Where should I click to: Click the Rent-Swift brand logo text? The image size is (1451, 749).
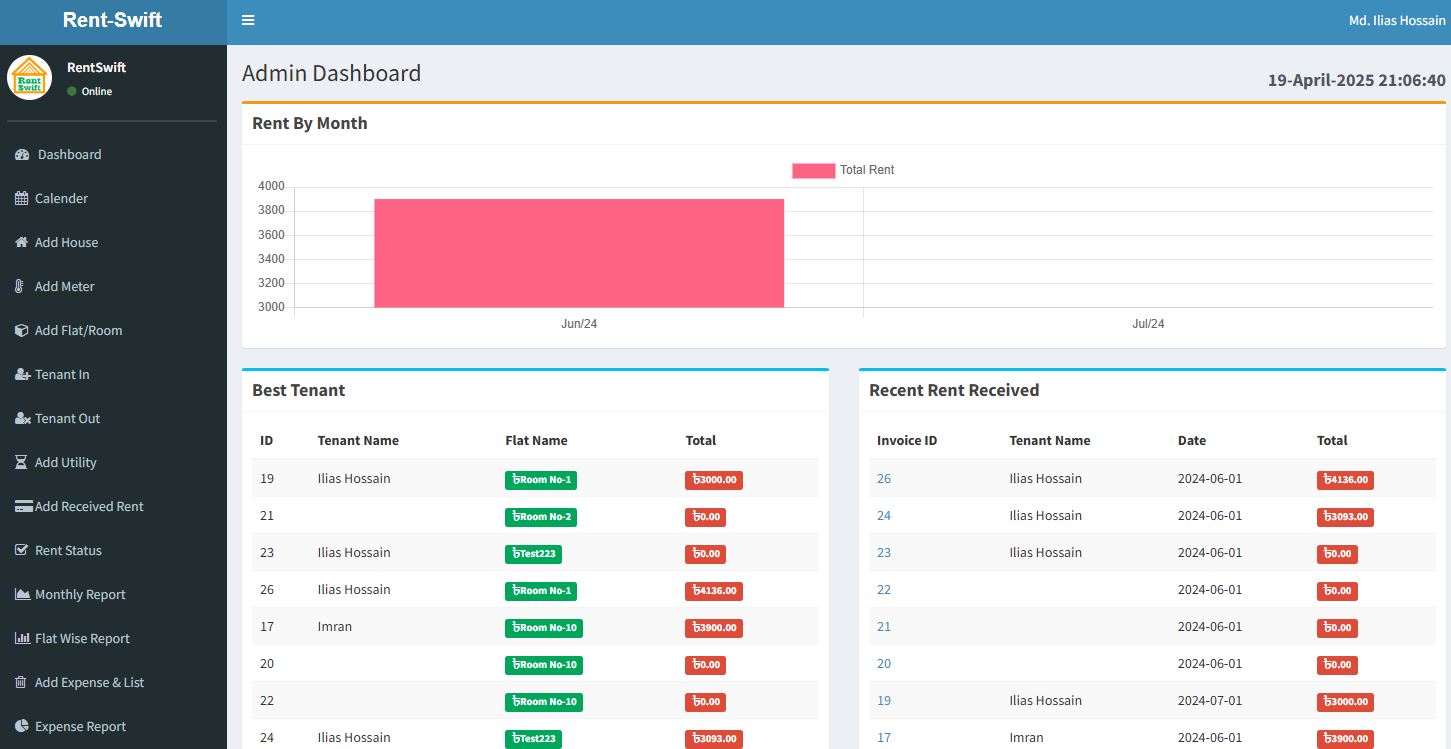pos(112,20)
